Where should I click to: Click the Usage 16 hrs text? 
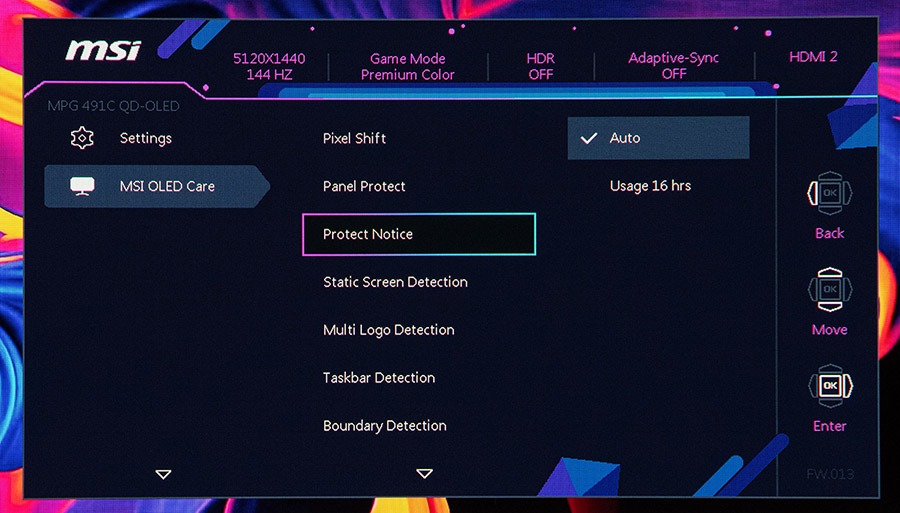pyautogui.click(x=650, y=186)
